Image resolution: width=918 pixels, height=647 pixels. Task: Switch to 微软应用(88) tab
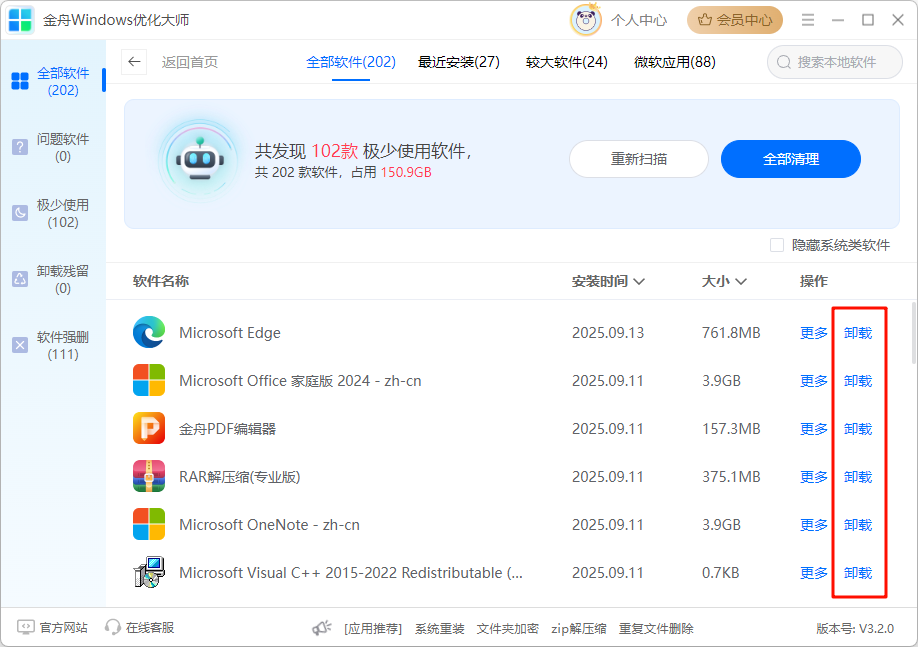click(674, 62)
